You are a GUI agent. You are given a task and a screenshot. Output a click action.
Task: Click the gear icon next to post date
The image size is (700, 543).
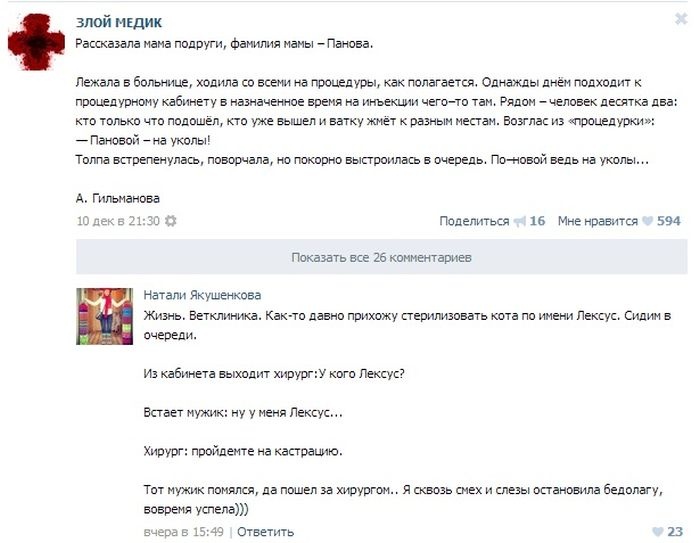click(x=171, y=221)
